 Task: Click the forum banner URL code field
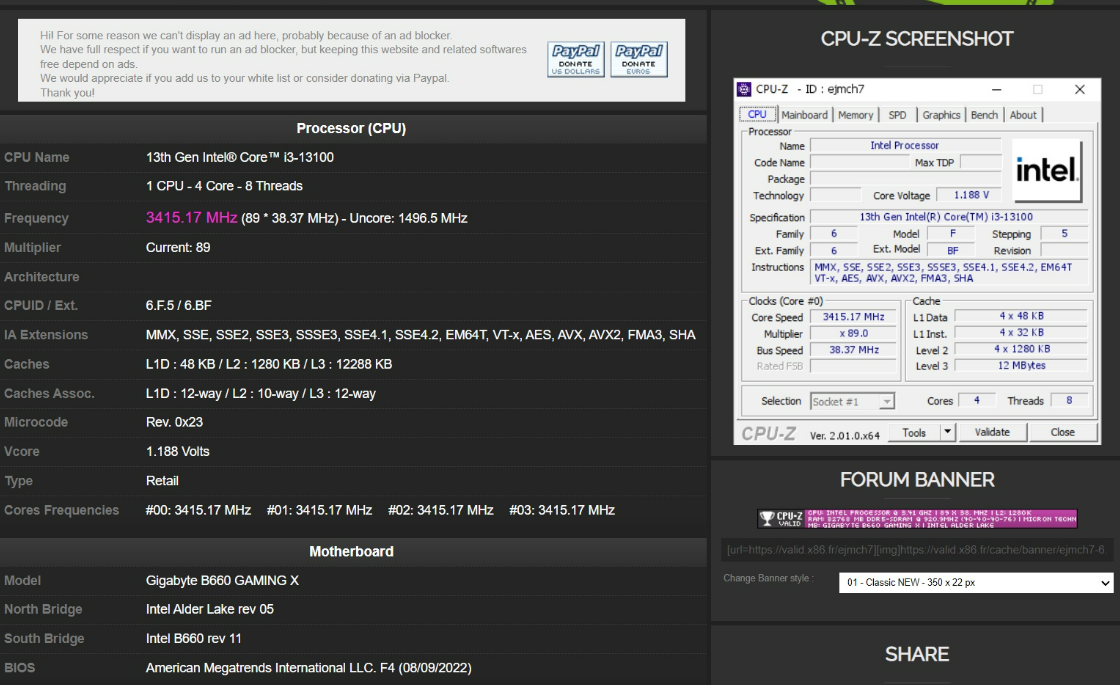(x=917, y=550)
